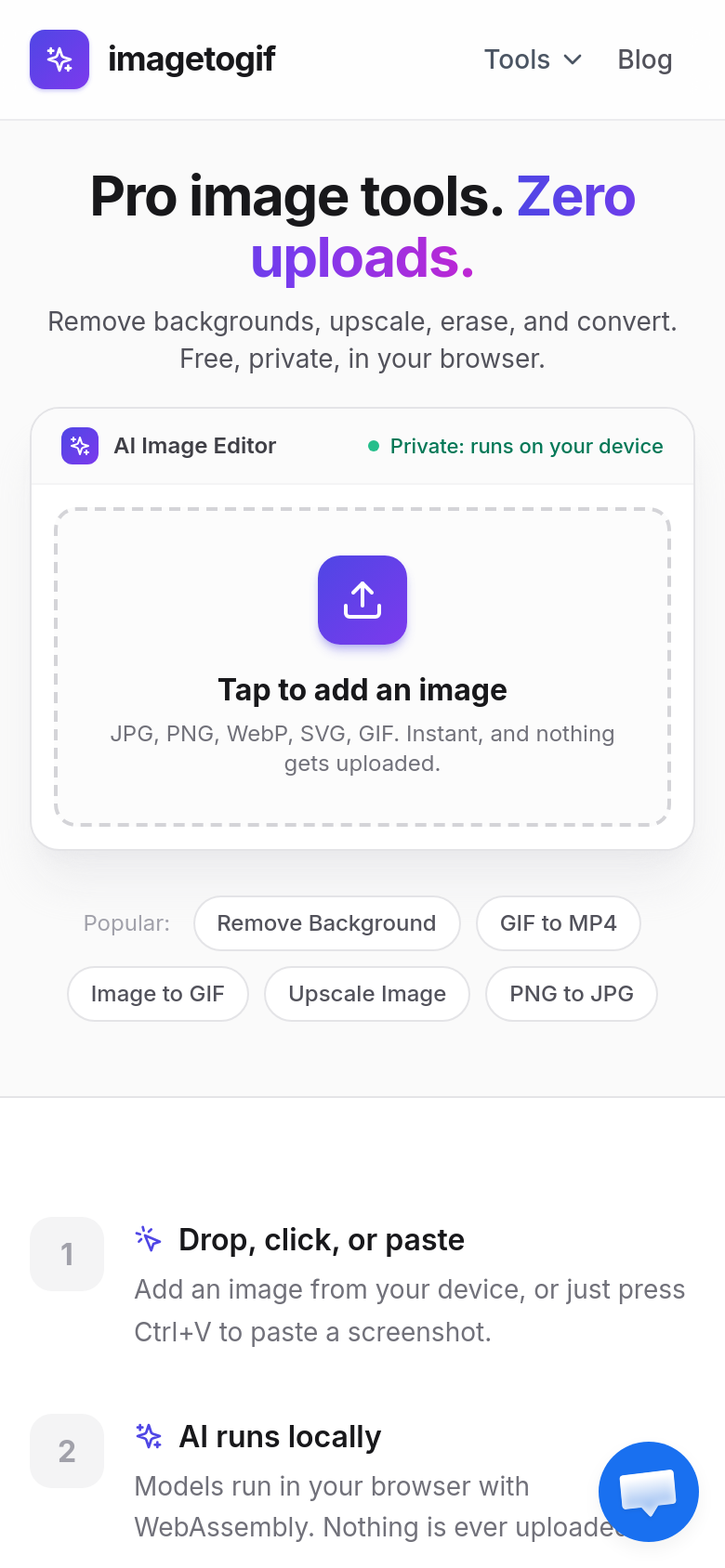Click the green privacy status dot
Screen dimensions: 725x1568
click(374, 446)
